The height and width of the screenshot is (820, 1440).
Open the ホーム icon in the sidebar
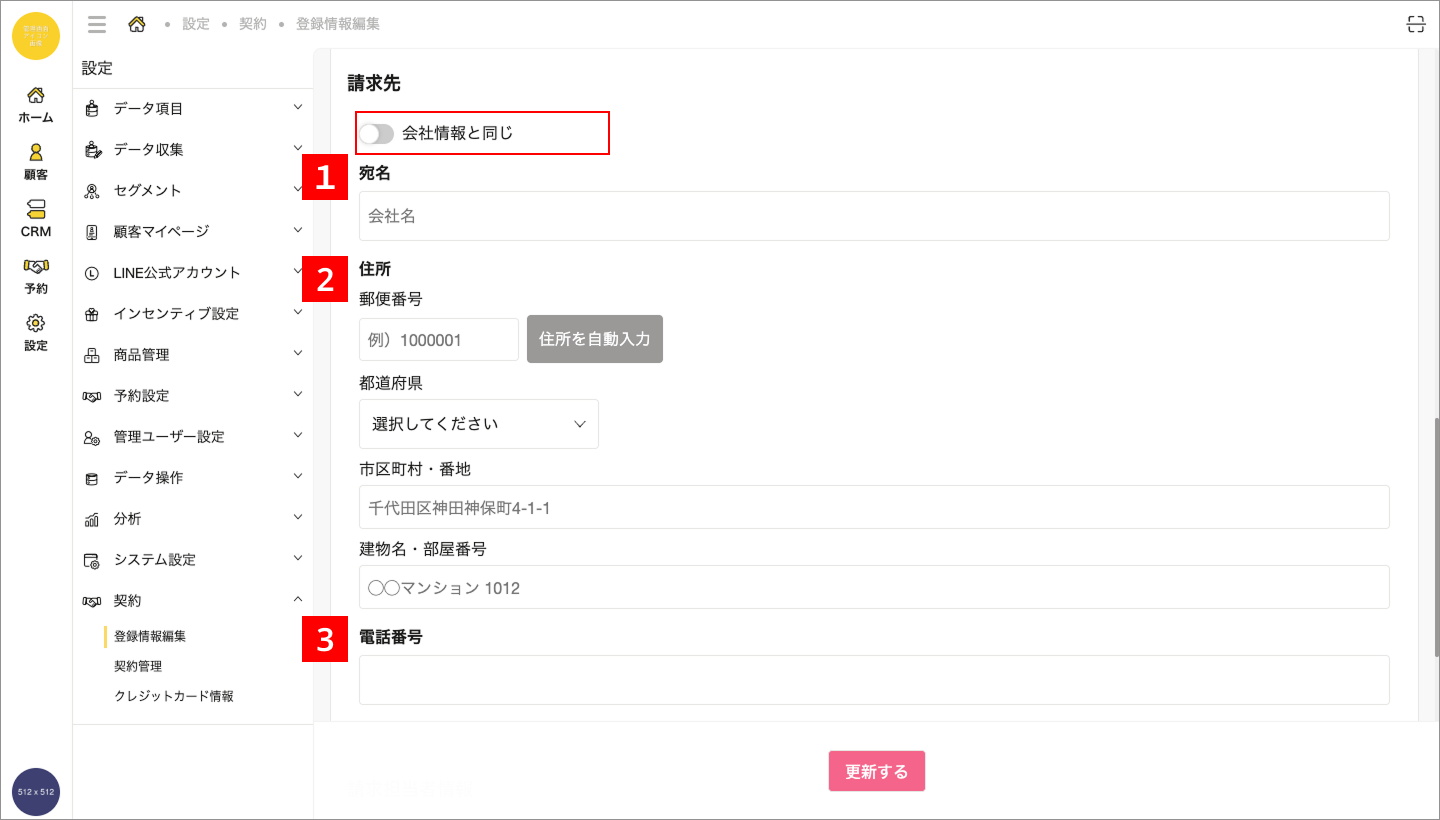tap(35, 104)
